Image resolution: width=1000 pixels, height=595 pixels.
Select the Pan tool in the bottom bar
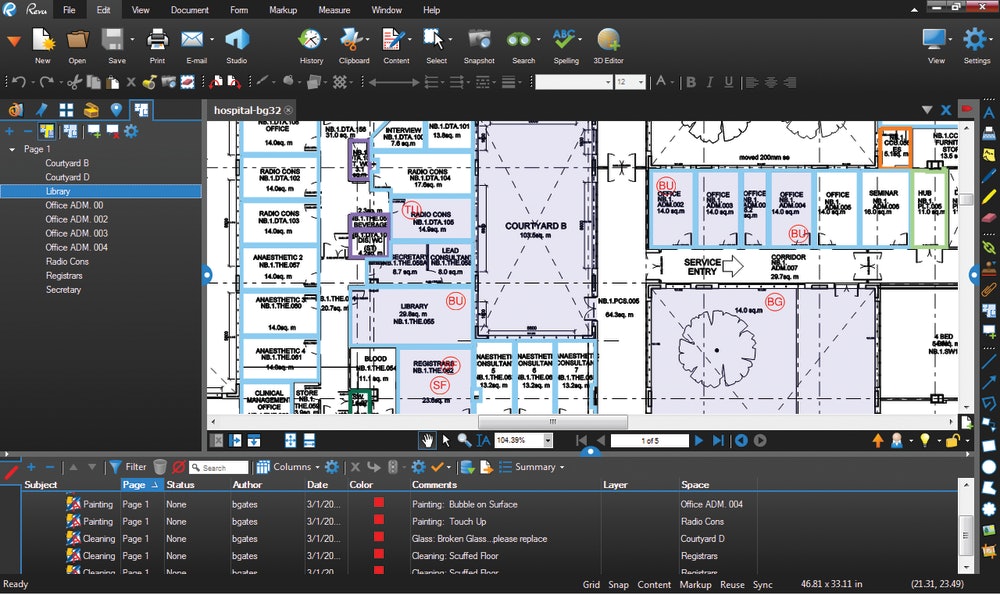428,440
